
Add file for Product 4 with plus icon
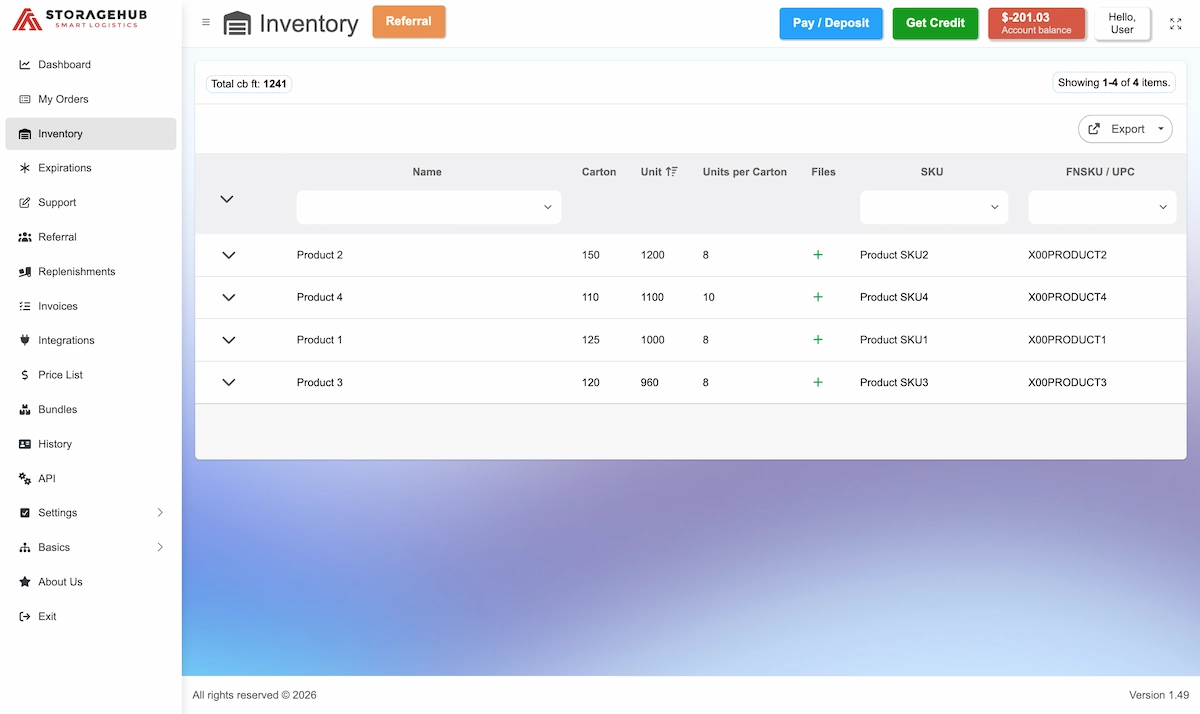[x=818, y=297]
